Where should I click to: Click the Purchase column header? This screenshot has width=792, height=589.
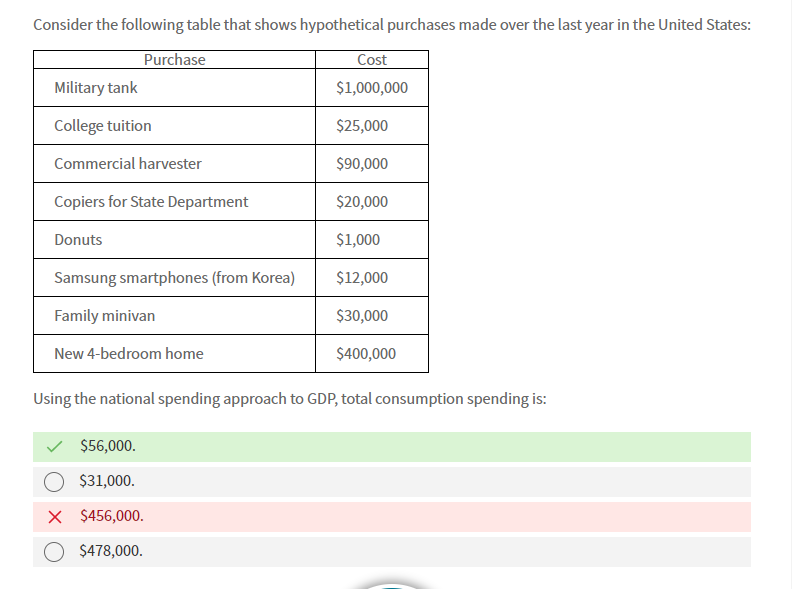click(174, 60)
